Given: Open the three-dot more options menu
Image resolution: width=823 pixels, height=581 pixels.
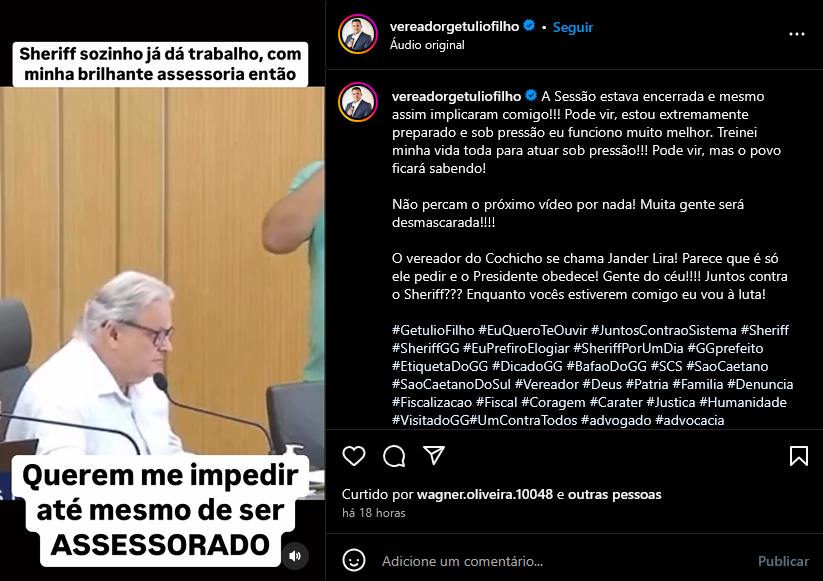Looking at the screenshot, I should [x=796, y=34].
